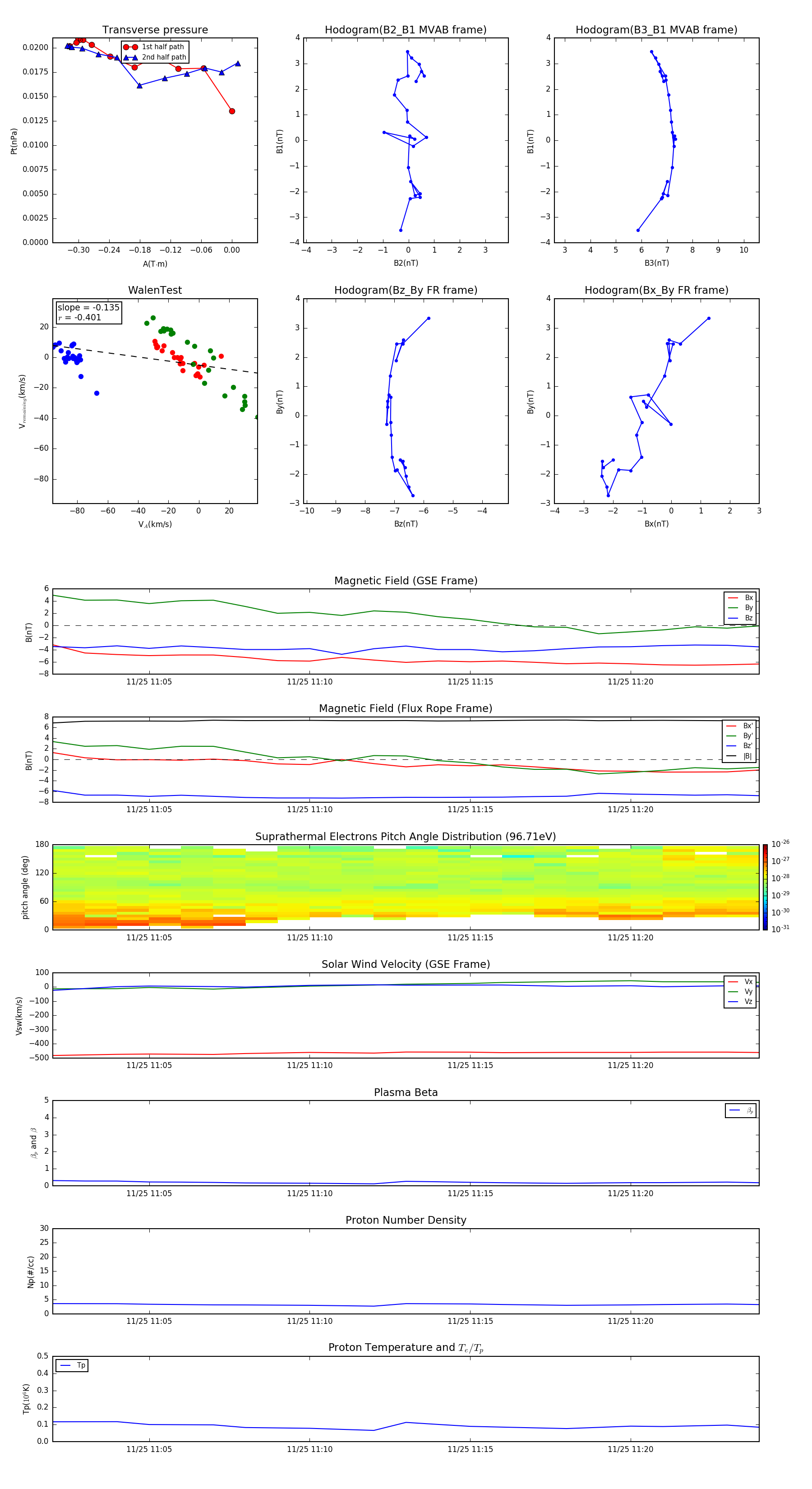This screenshot has width=812, height=1489.
Task: Click the 'slope = -0.135' annotation
Action: tap(88, 308)
